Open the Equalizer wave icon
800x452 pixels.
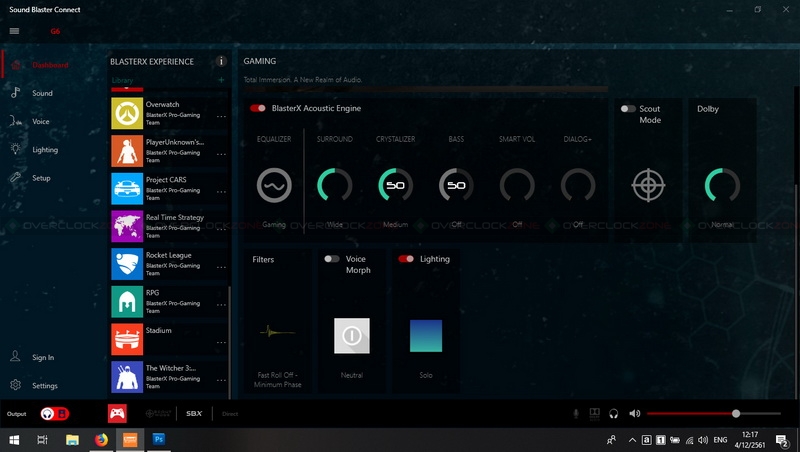click(274, 185)
